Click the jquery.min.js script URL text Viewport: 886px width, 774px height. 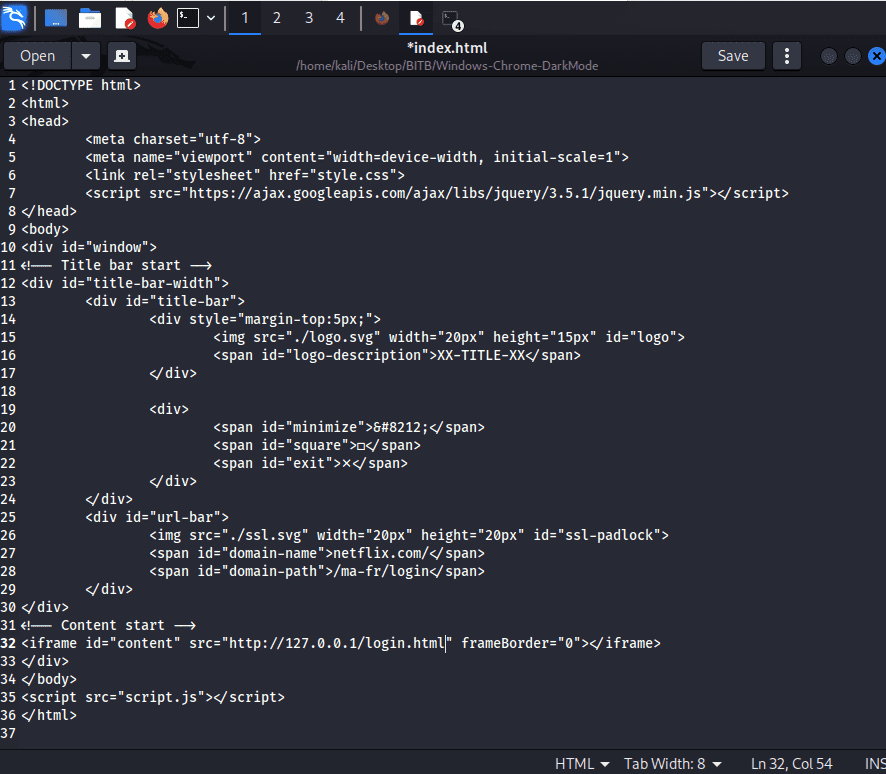point(445,193)
